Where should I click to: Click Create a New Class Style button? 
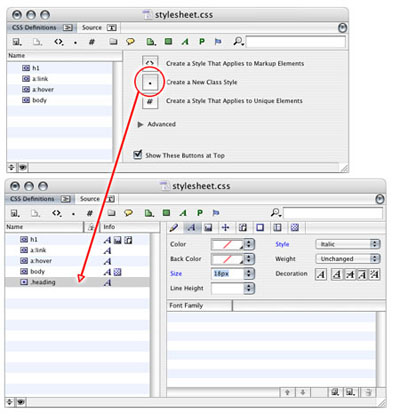(150, 82)
